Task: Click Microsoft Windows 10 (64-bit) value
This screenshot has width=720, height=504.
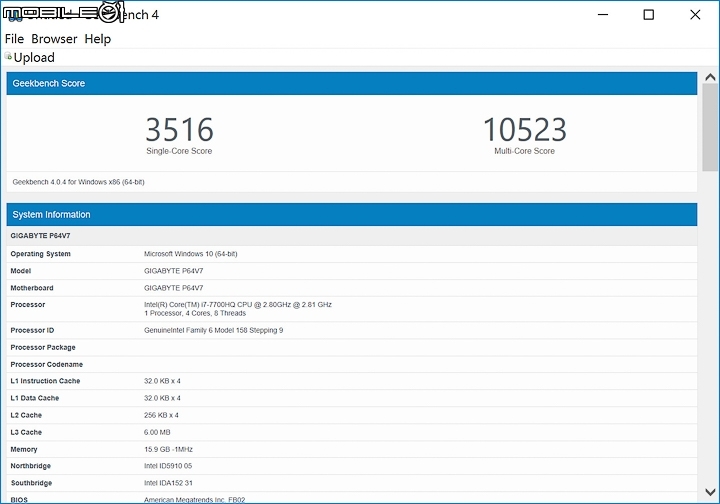Action: pos(191,254)
